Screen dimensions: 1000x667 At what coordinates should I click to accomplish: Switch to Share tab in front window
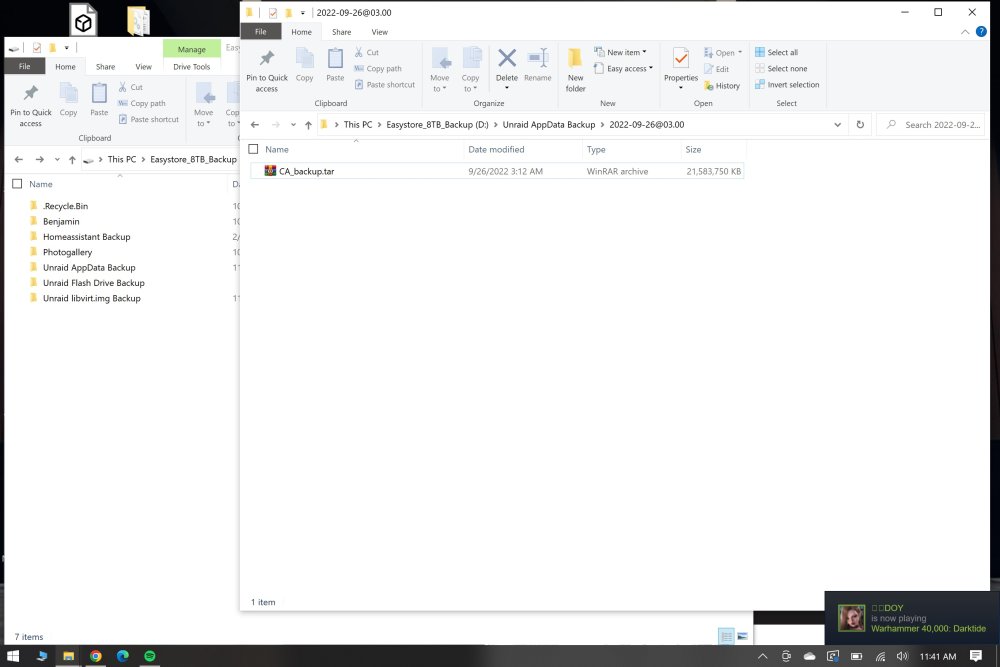341,32
